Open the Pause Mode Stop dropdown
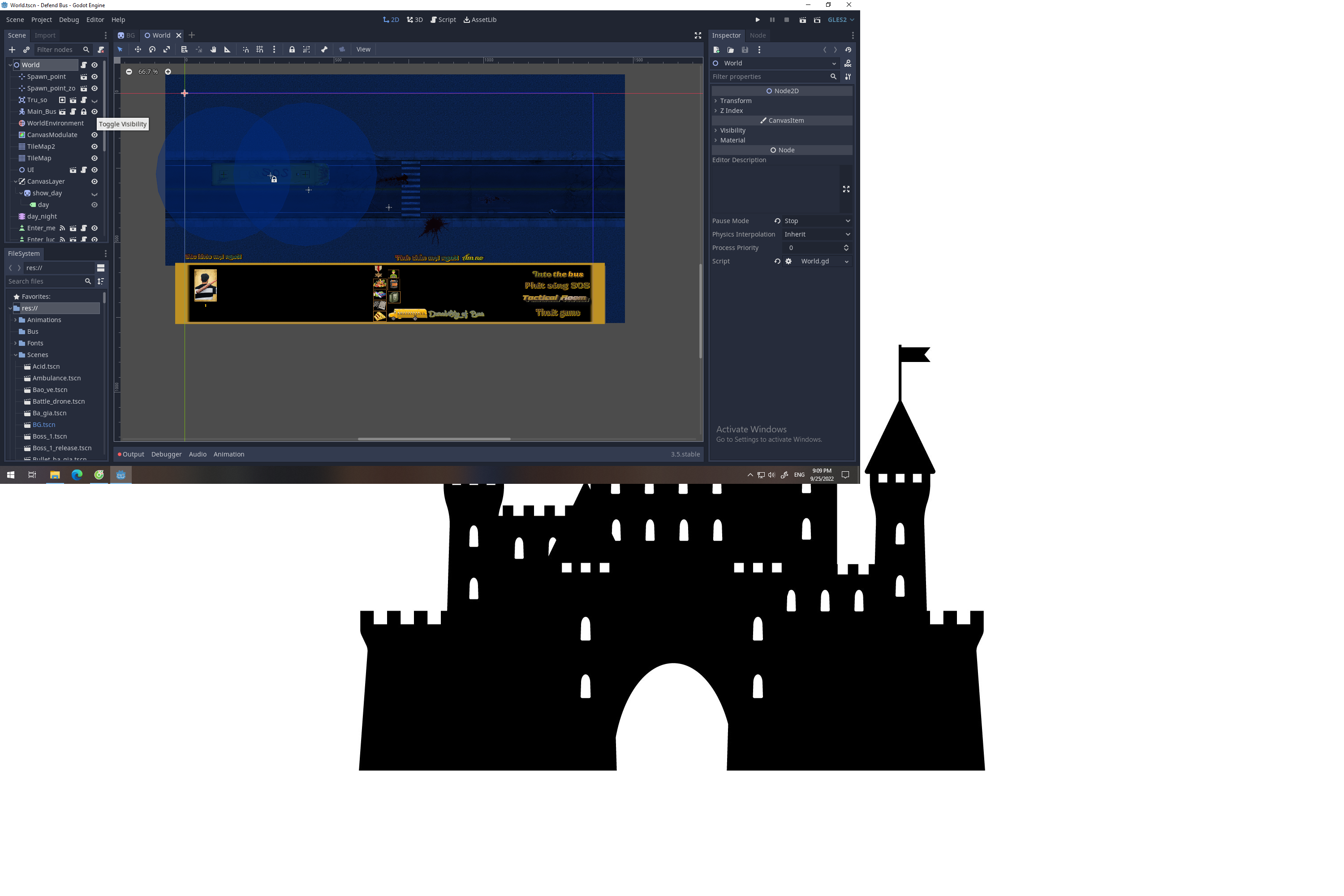Image resolution: width=1344 pixels, height=896 pixels. (x=817, y=220)
